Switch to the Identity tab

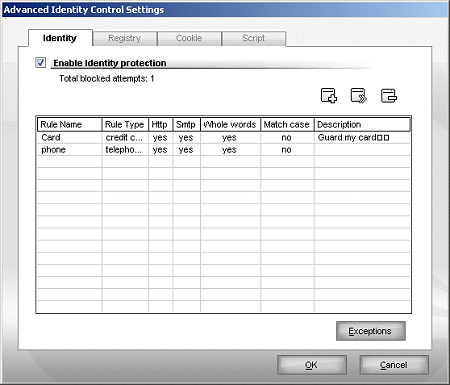pyautogui.click(x=60, y=38)
